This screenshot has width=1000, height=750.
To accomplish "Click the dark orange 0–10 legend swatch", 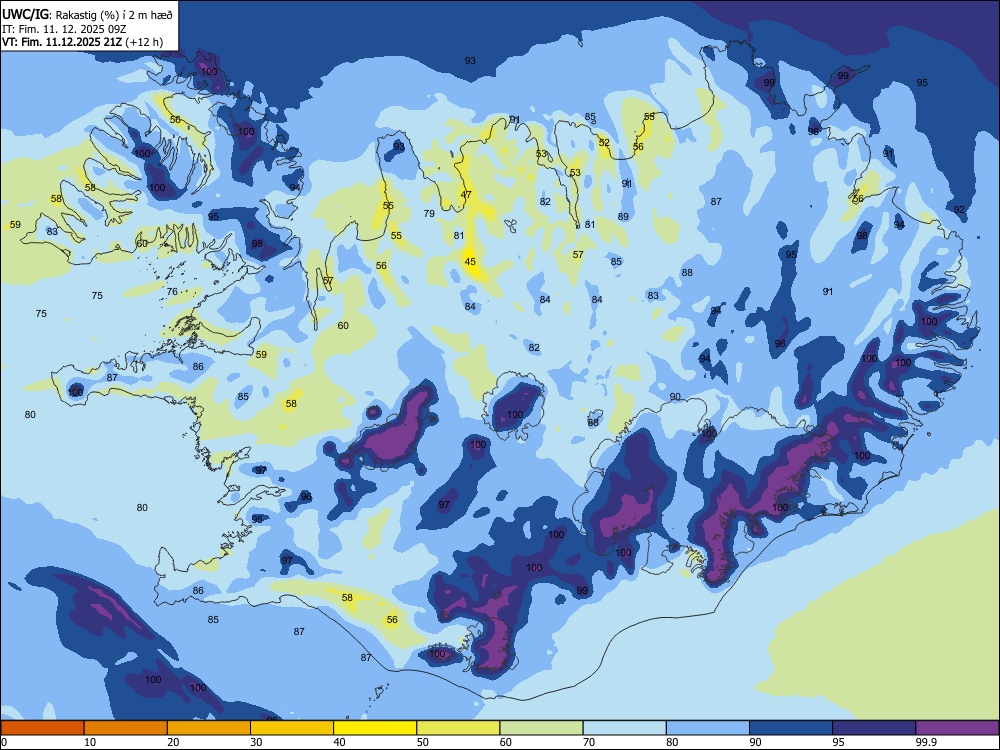I will [x=42, y=728].
